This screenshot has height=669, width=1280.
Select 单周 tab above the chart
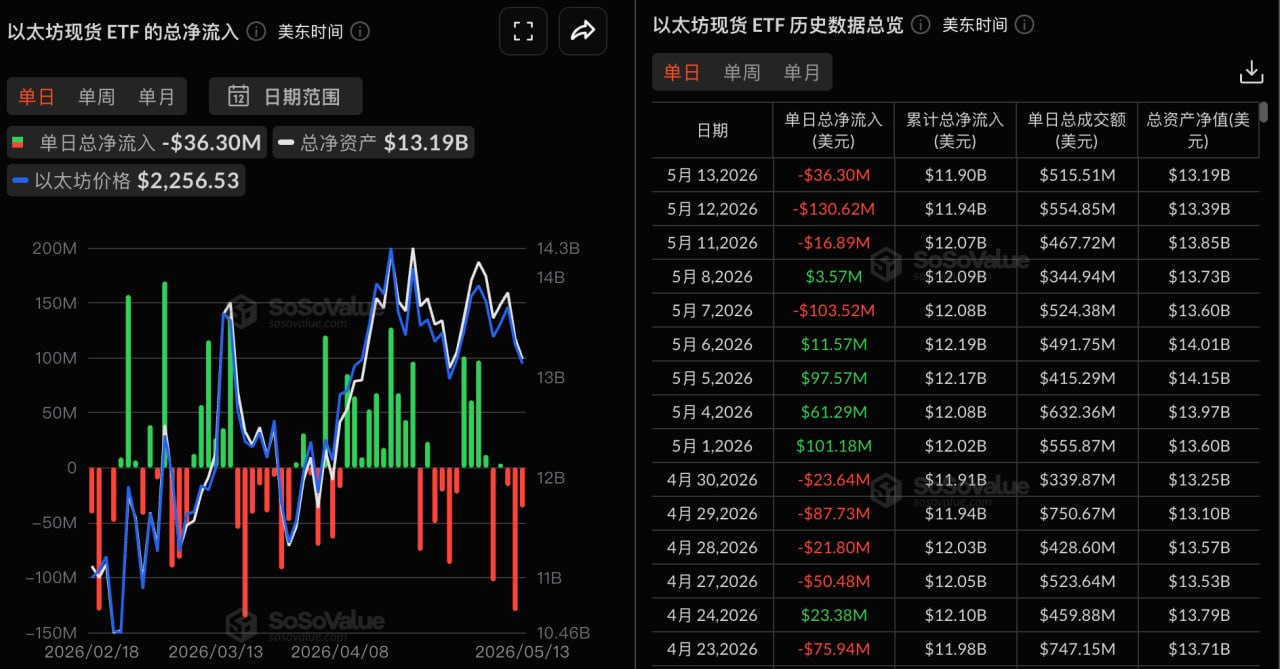tap(97, 97)
